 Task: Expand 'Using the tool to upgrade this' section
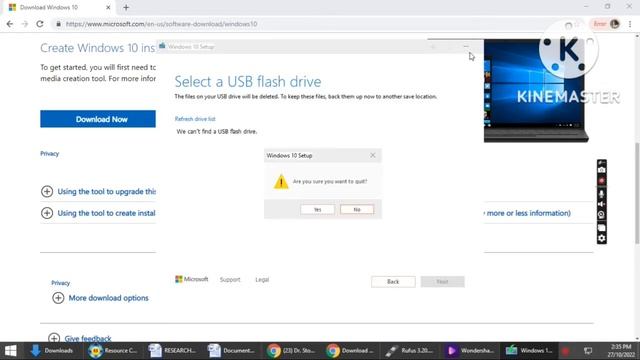pos(98,191)
